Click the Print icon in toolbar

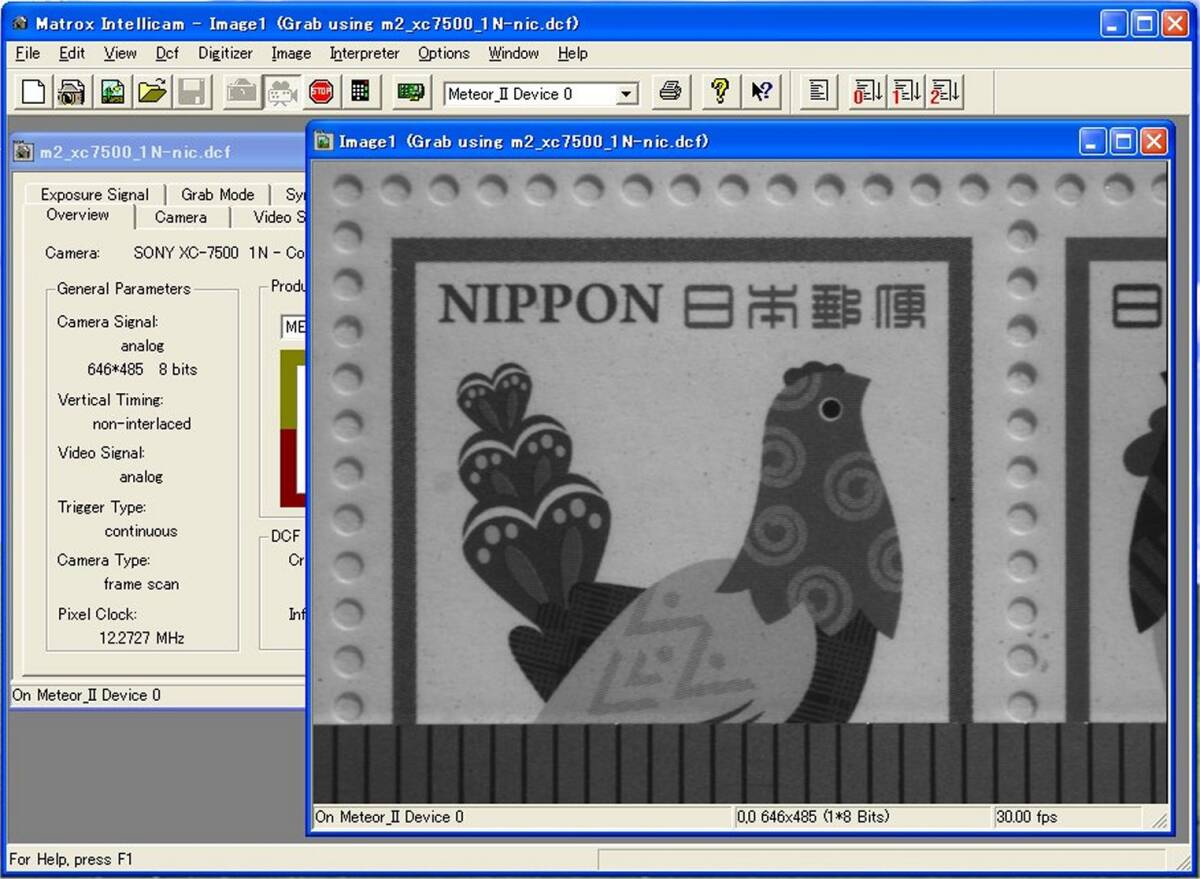[x=671, y=93]
